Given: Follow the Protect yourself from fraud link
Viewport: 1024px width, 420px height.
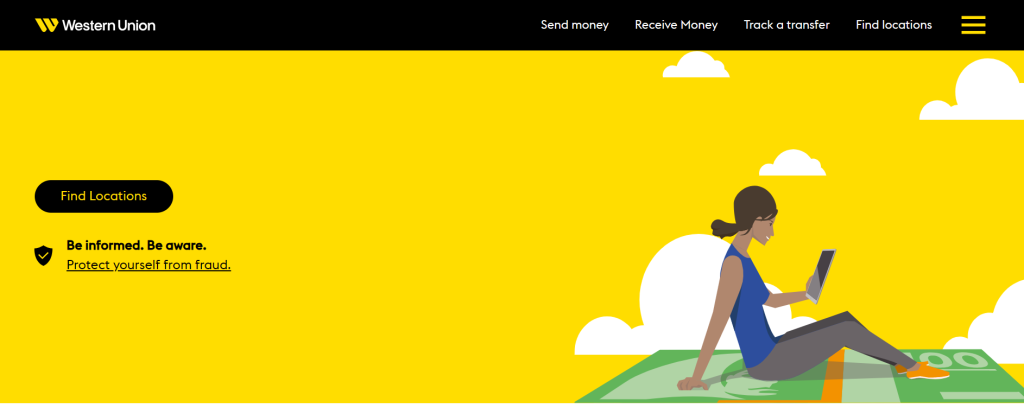Looking at the screenshot, I should 148,265.
